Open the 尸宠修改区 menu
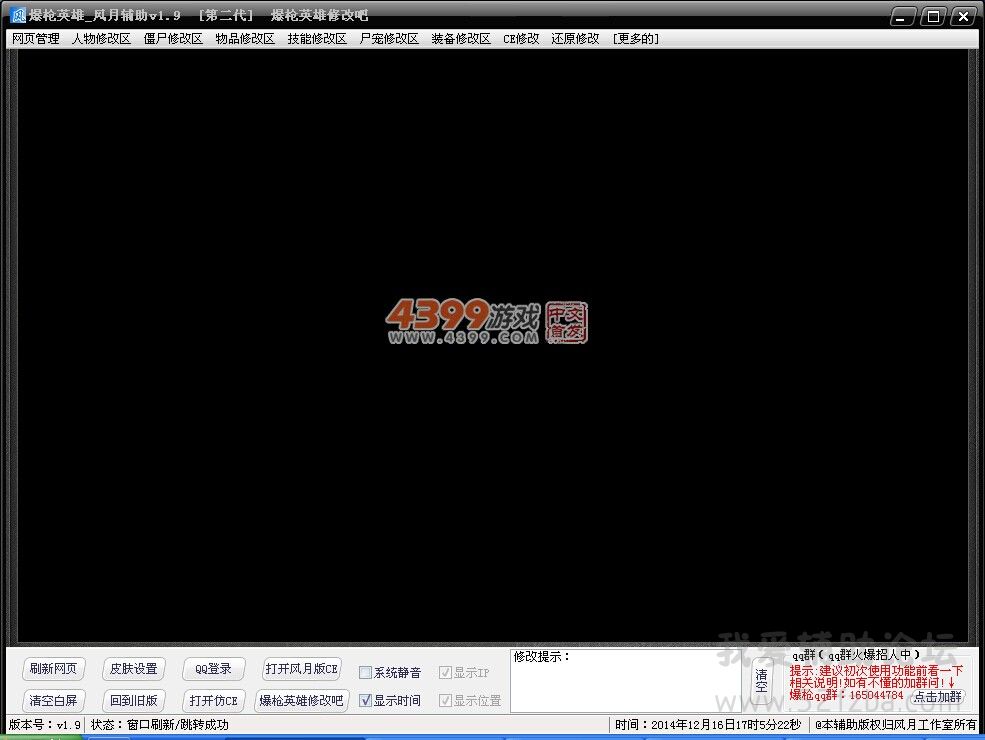The image size is (985, 740). 389,39
